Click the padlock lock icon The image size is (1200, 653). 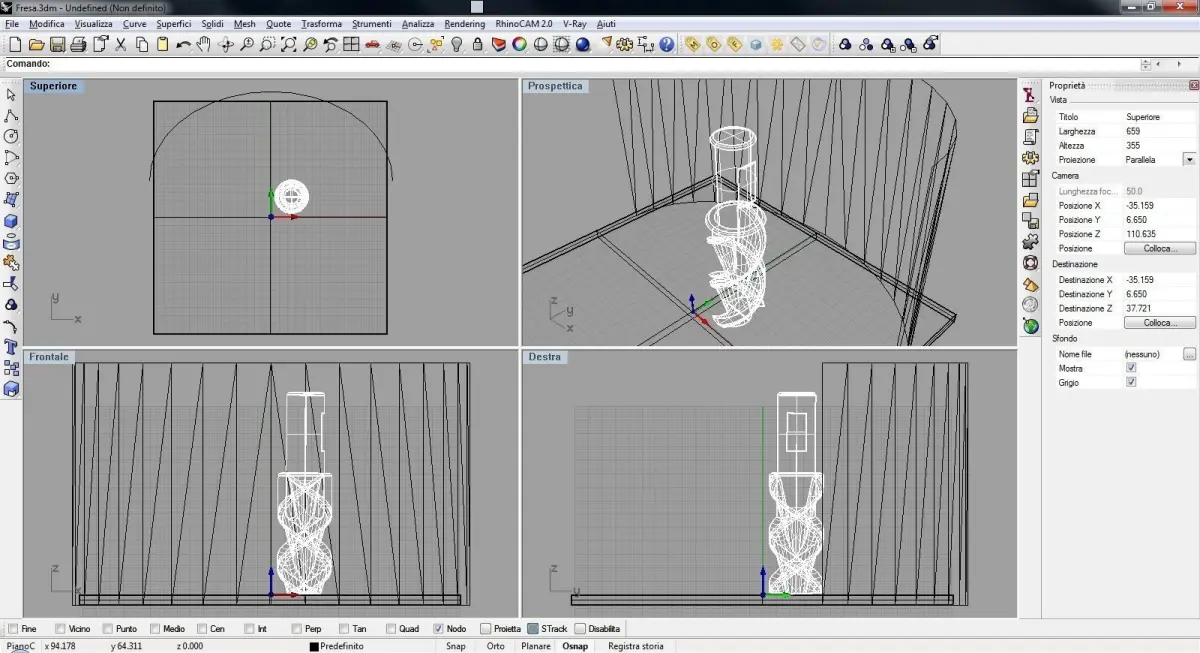point(478,44)
